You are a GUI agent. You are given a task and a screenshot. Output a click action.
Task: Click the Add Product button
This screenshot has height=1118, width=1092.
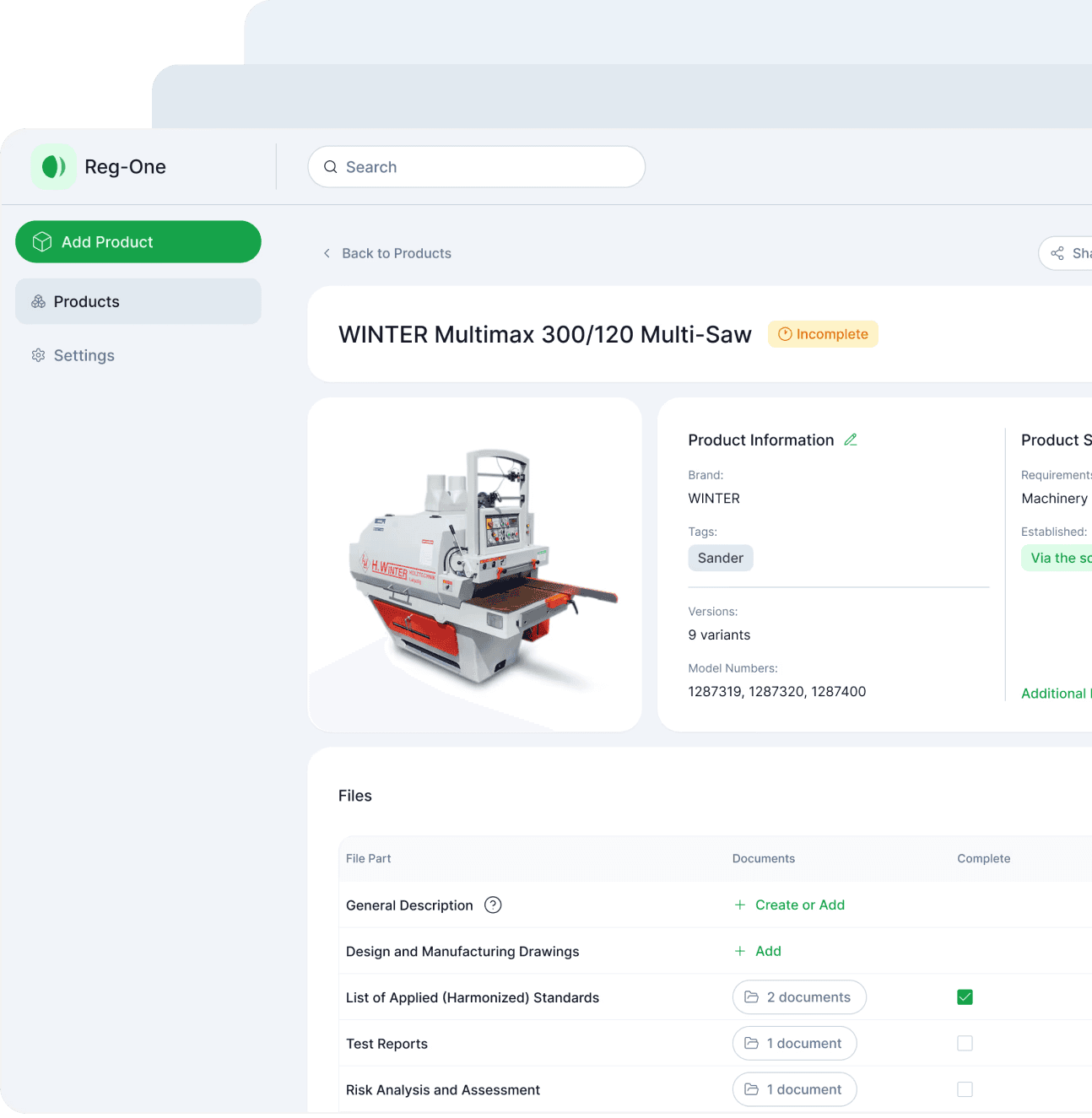(138, 242)
